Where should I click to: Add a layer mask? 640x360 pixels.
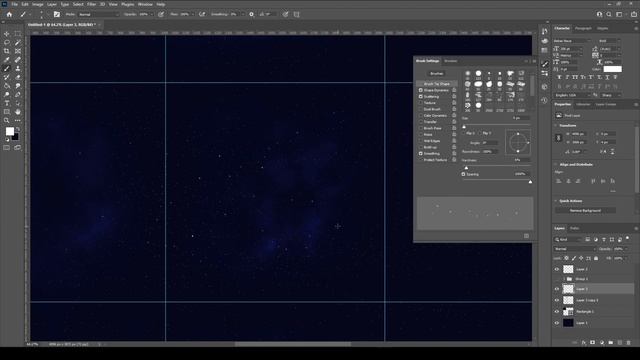[593, 343]
